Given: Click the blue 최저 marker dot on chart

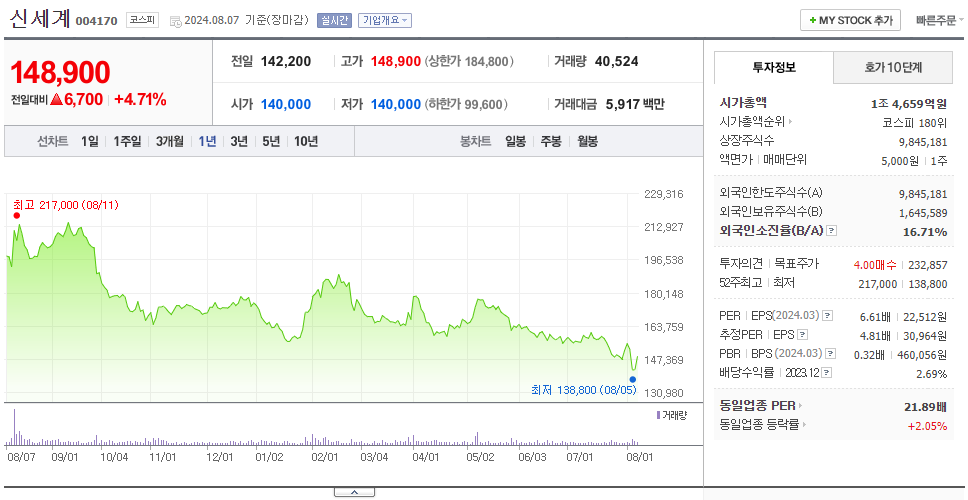Looking at the screenshot, I should 633,379.
